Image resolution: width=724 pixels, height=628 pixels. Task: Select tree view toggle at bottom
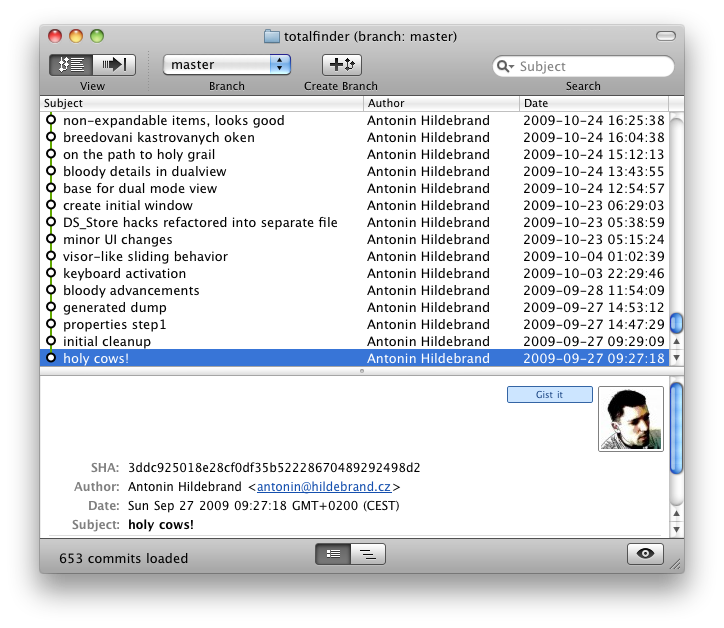point(368,553)
